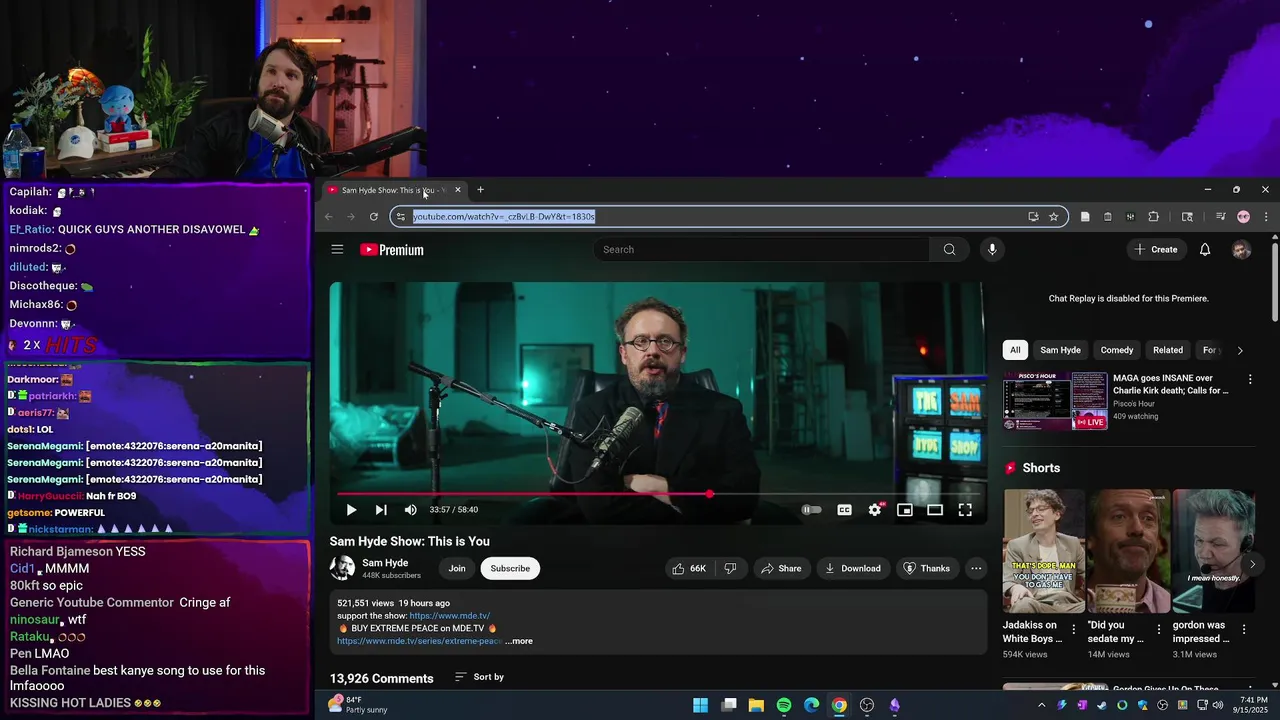The width and height of the screenshot is (1280, 720).
Task: Close the Sam Hyde Show tab
Action: coord(458,190)
